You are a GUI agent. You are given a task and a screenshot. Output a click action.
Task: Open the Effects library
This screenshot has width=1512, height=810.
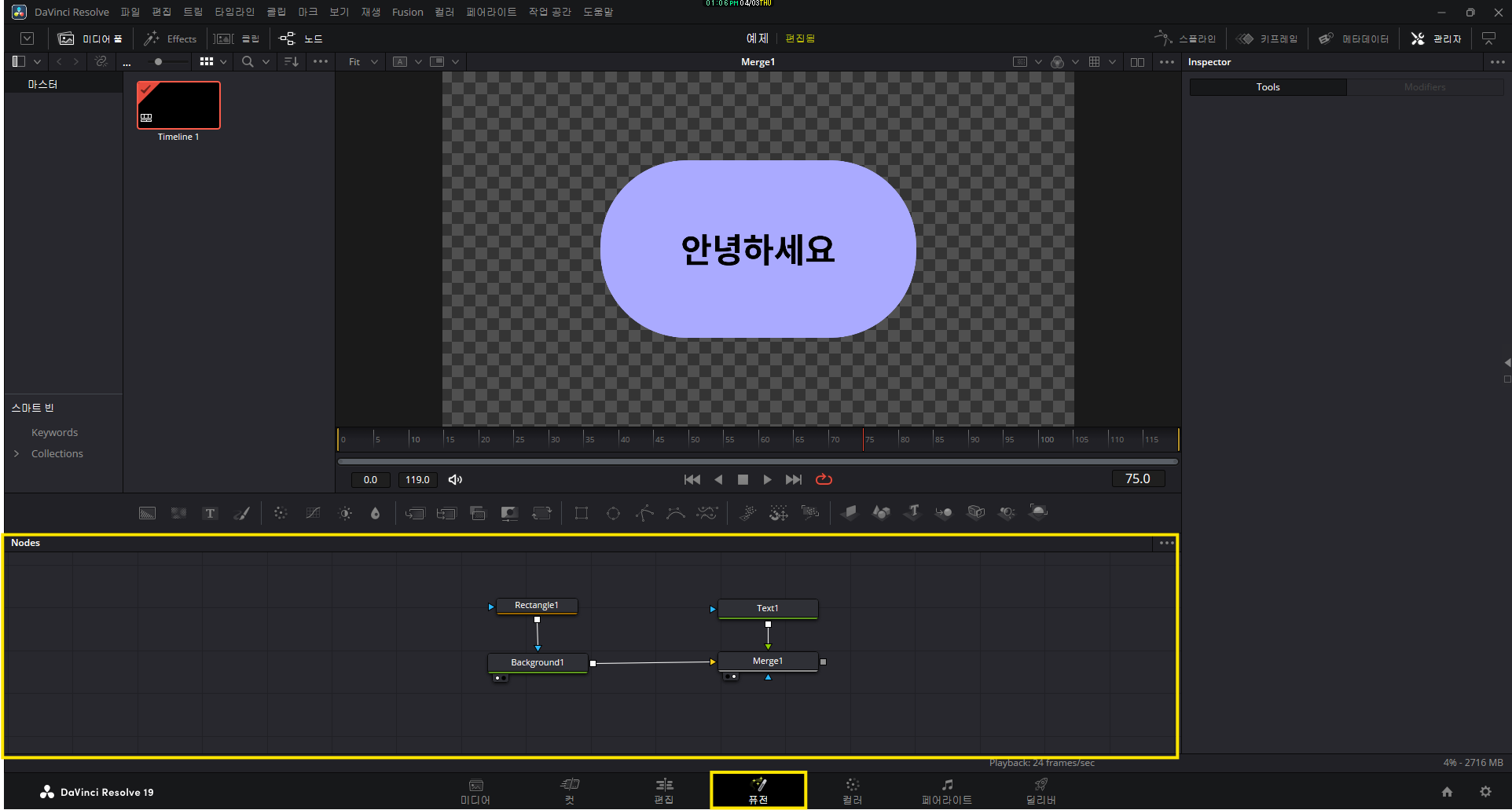[x=170, y=38]
